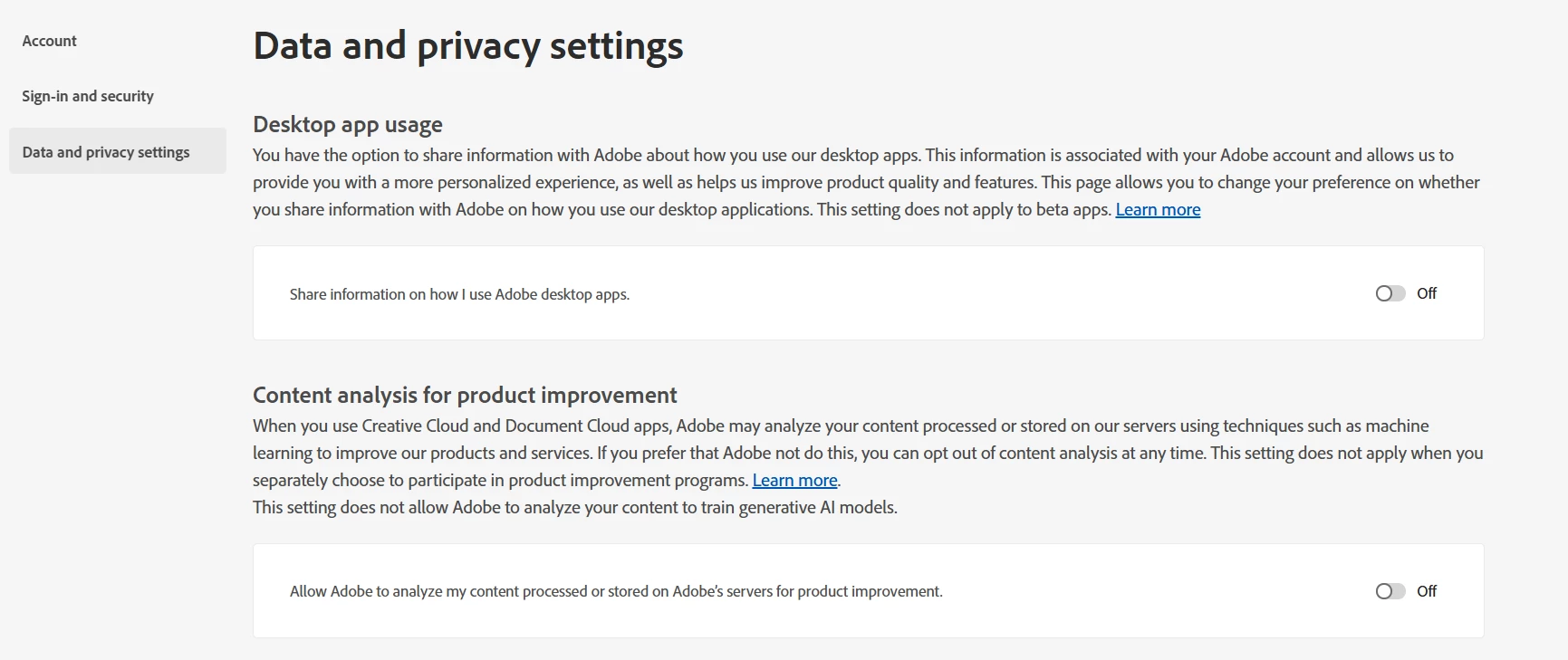The width and height of the screenshot is (1568, 660).
Task: Follow Learn more link in Content analysis section
Action: (x=794, y=481)
